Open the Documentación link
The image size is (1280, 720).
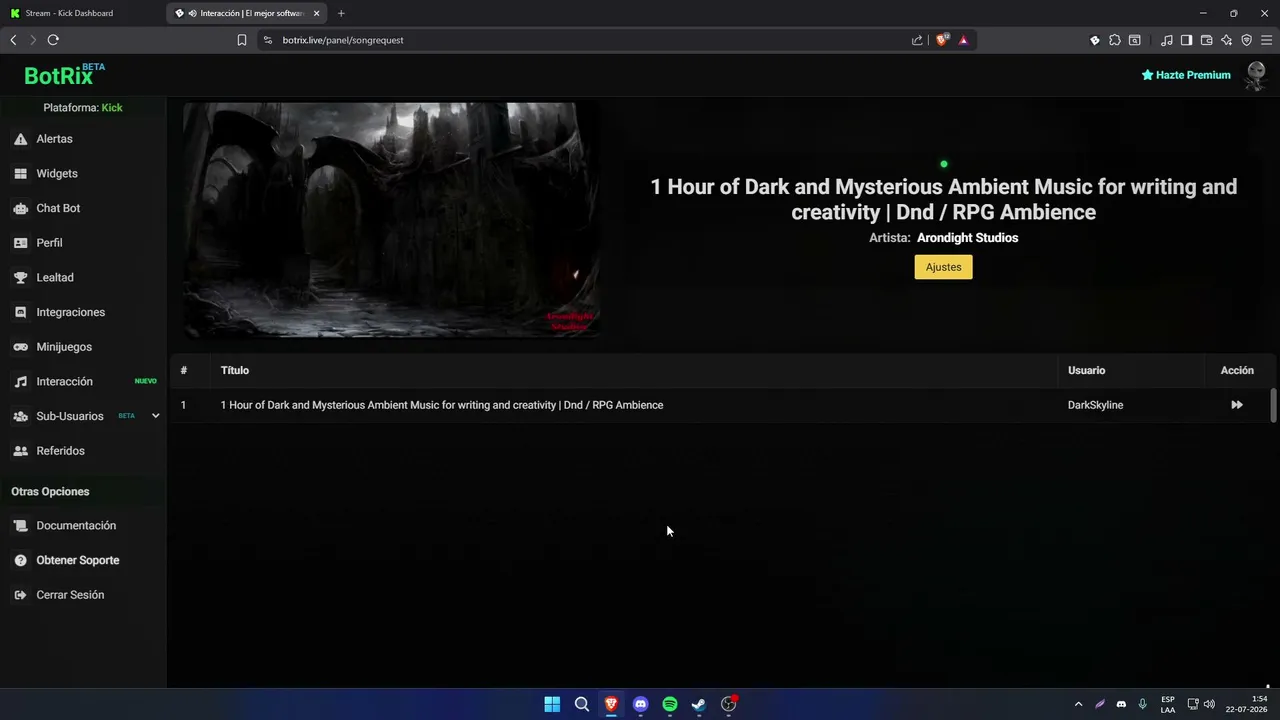coord(76,526)
